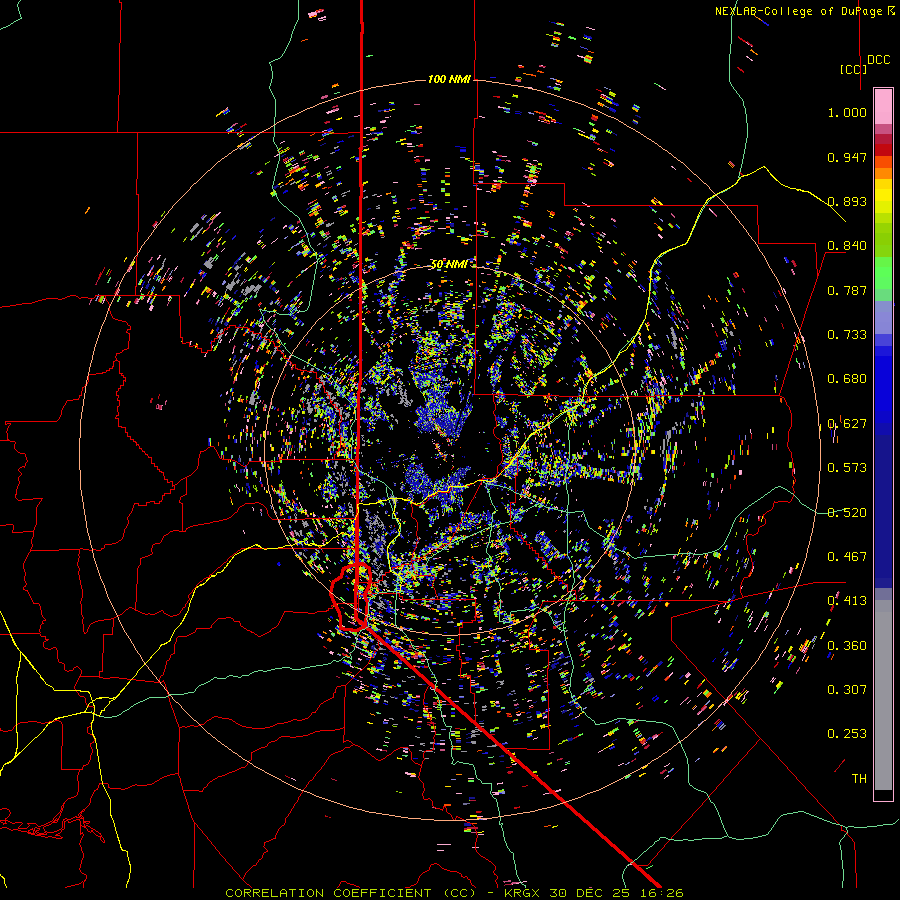The height and width of the screenshot is (900, 900).
Task: Click the 0.733 color bar value
Action: tap(847, 335)
